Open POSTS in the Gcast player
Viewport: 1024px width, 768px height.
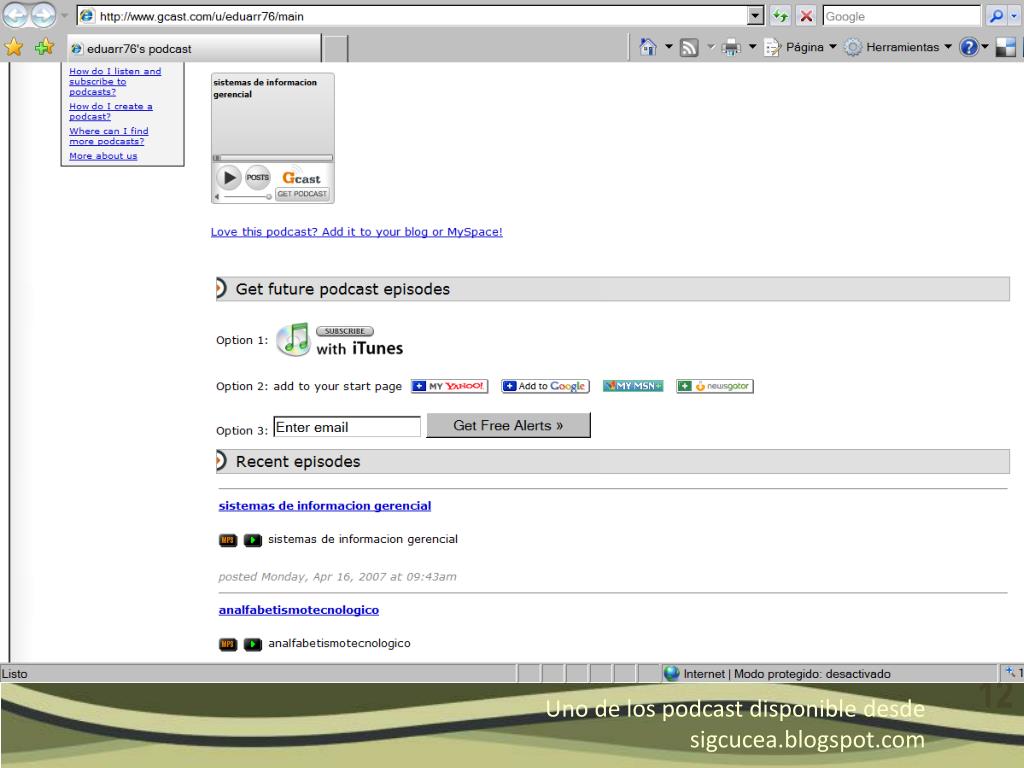tap(257, 177)
